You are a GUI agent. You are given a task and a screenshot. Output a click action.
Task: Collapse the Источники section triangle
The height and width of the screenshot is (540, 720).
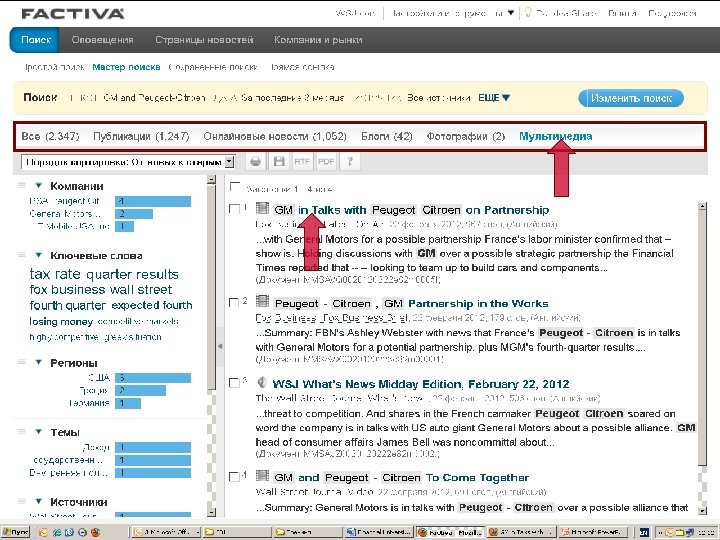point(39,501)
